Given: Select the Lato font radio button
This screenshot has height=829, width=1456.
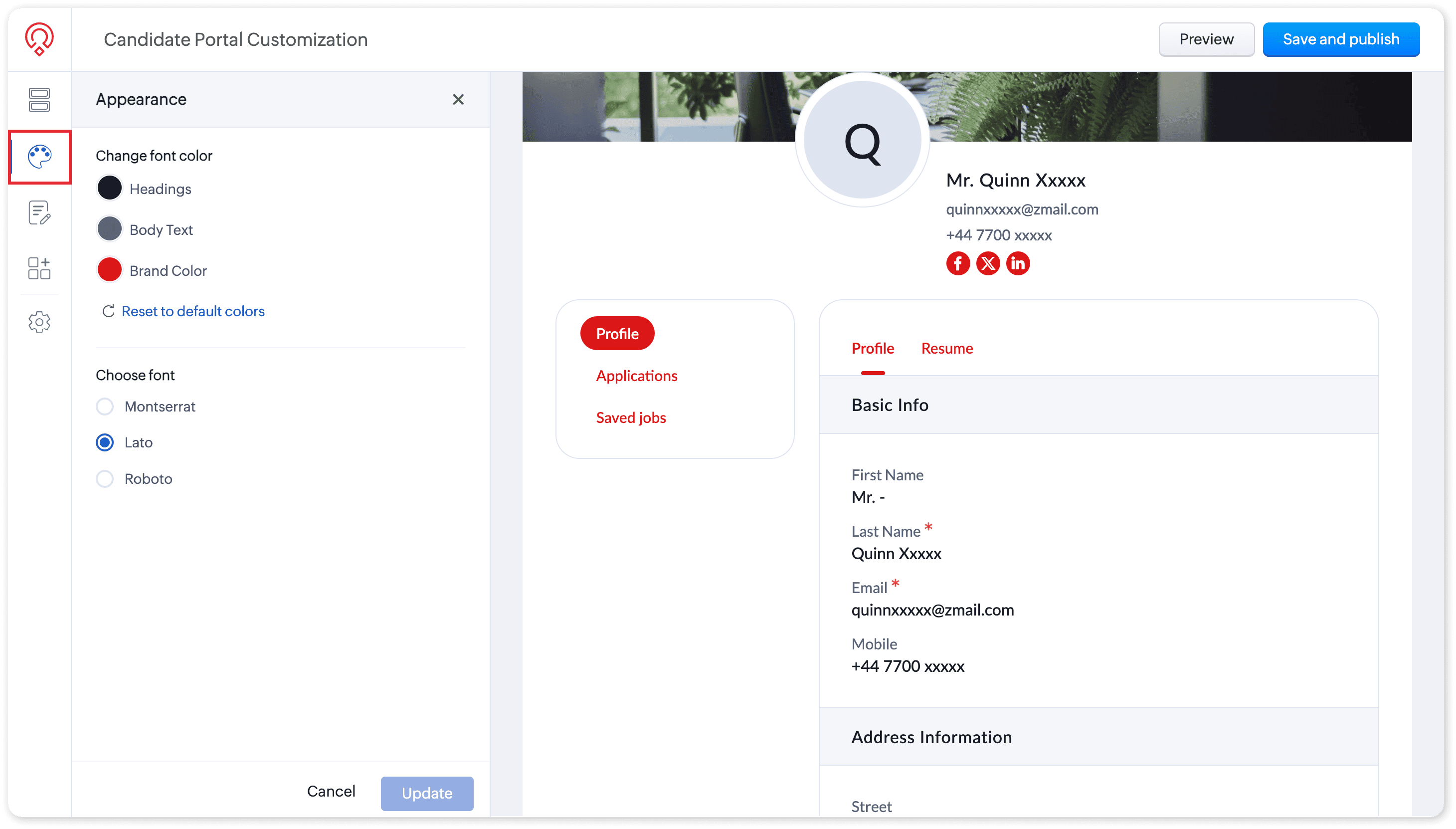Looking at the screenshot, I should 105,442.
